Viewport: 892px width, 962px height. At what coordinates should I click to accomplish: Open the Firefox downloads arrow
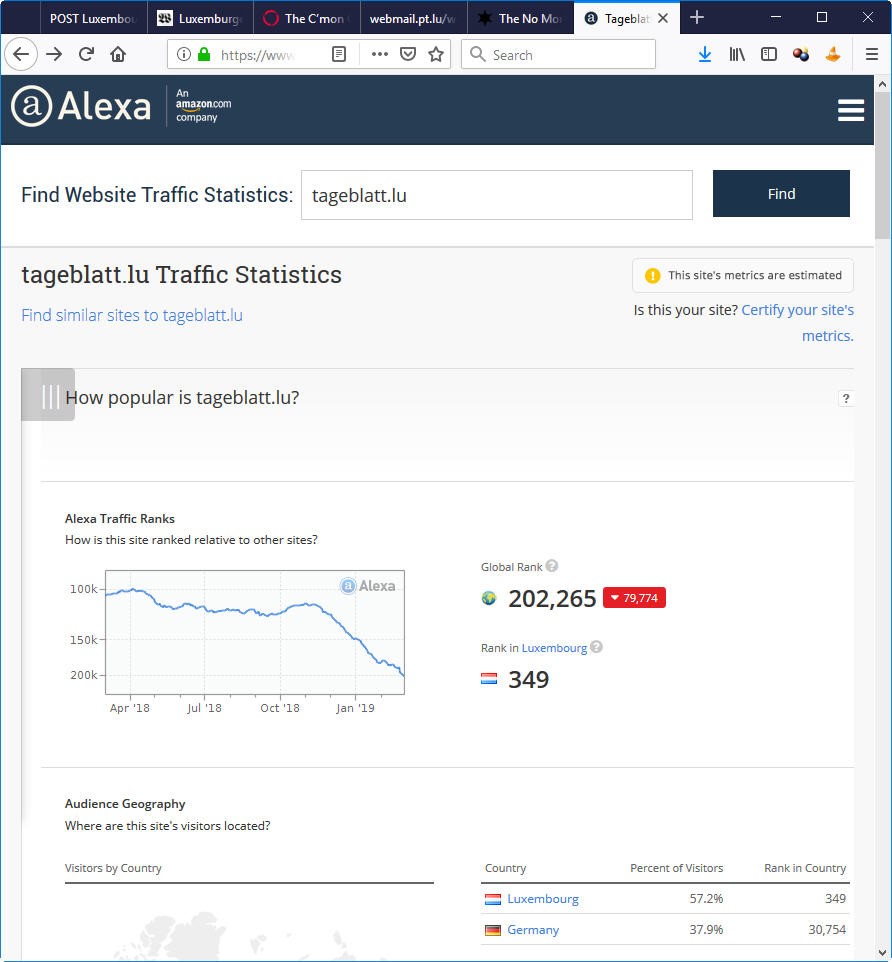pos(705,55)
